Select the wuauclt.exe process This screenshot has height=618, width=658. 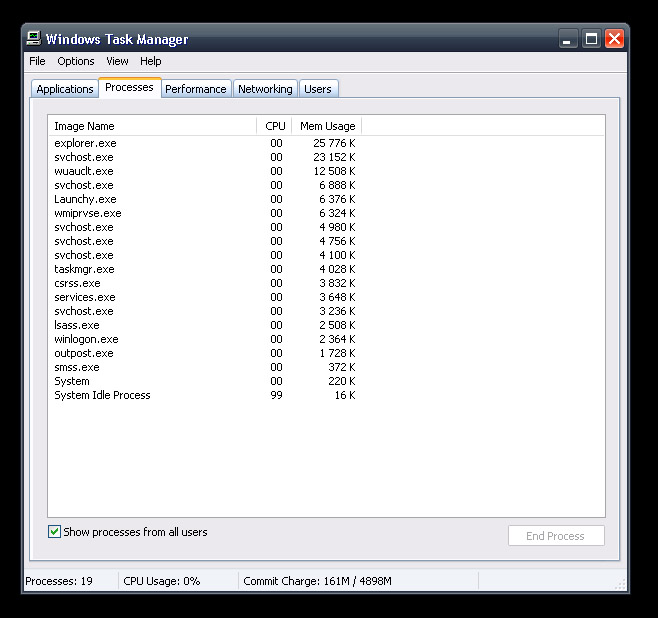pos(205,171)
